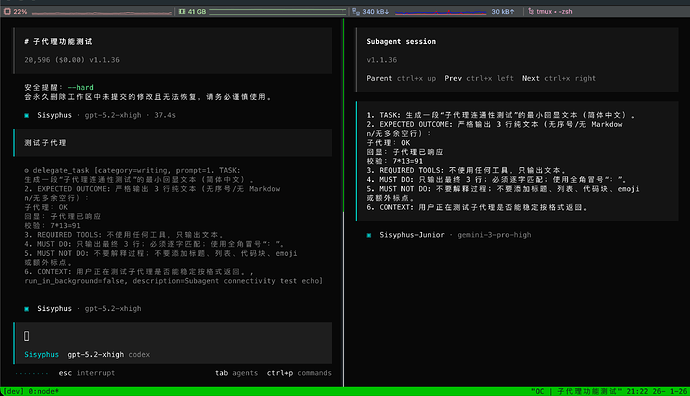Click the Sisyphus agent name in prompt footer

coord(41,354)
